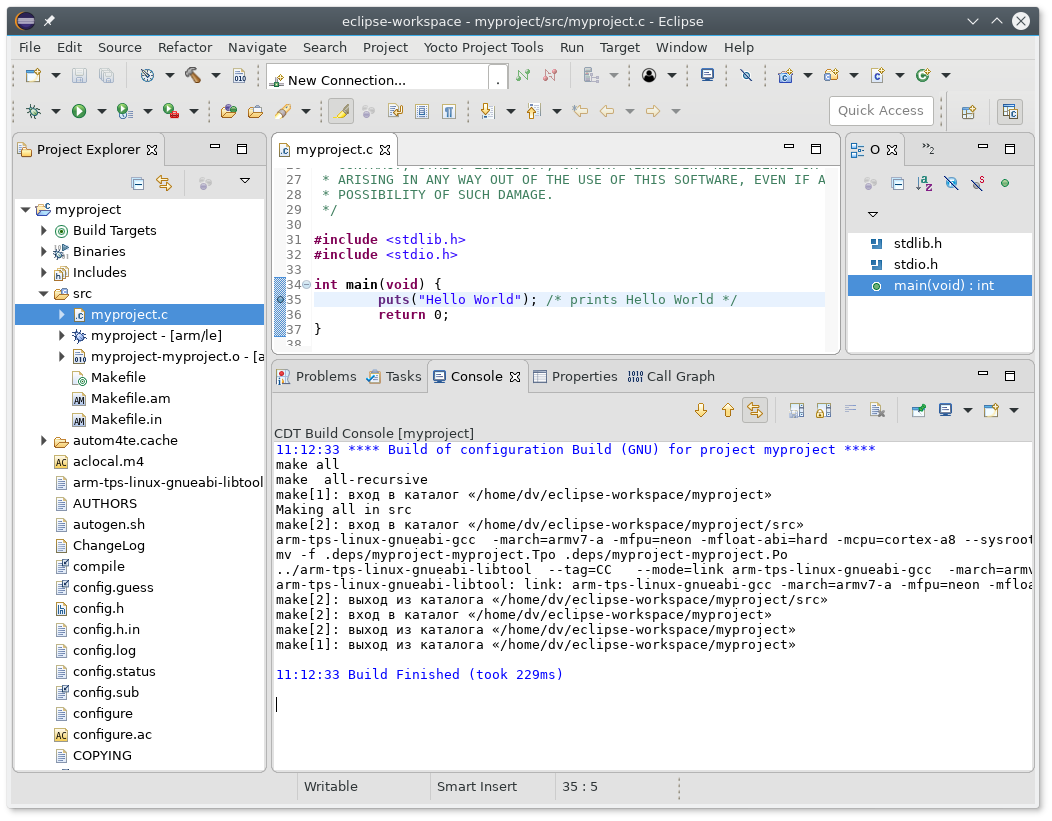
Task: Toggle Hide Fields in Outline view
Action: 951,183
